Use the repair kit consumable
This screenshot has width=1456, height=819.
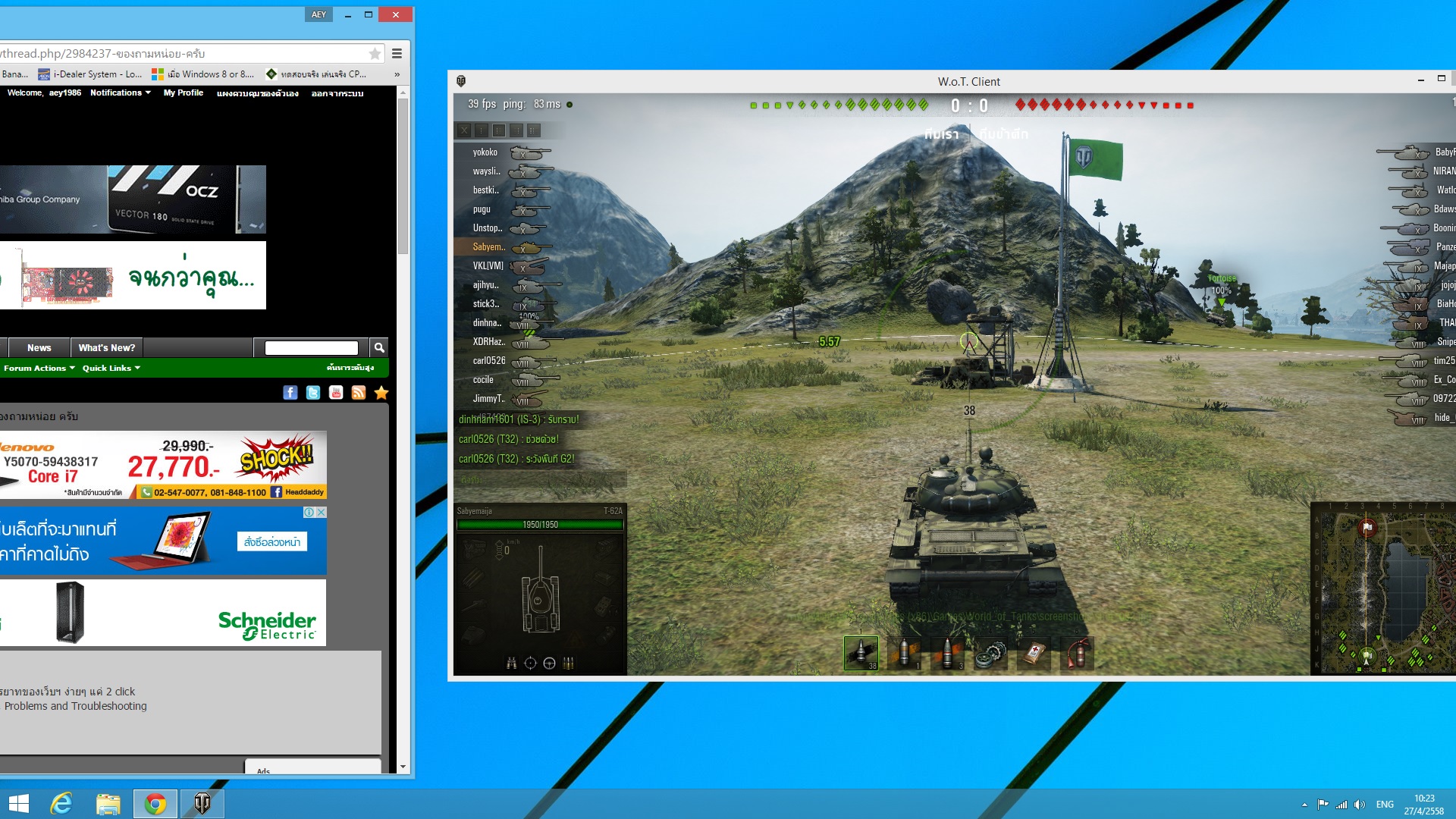coord(990,653)
